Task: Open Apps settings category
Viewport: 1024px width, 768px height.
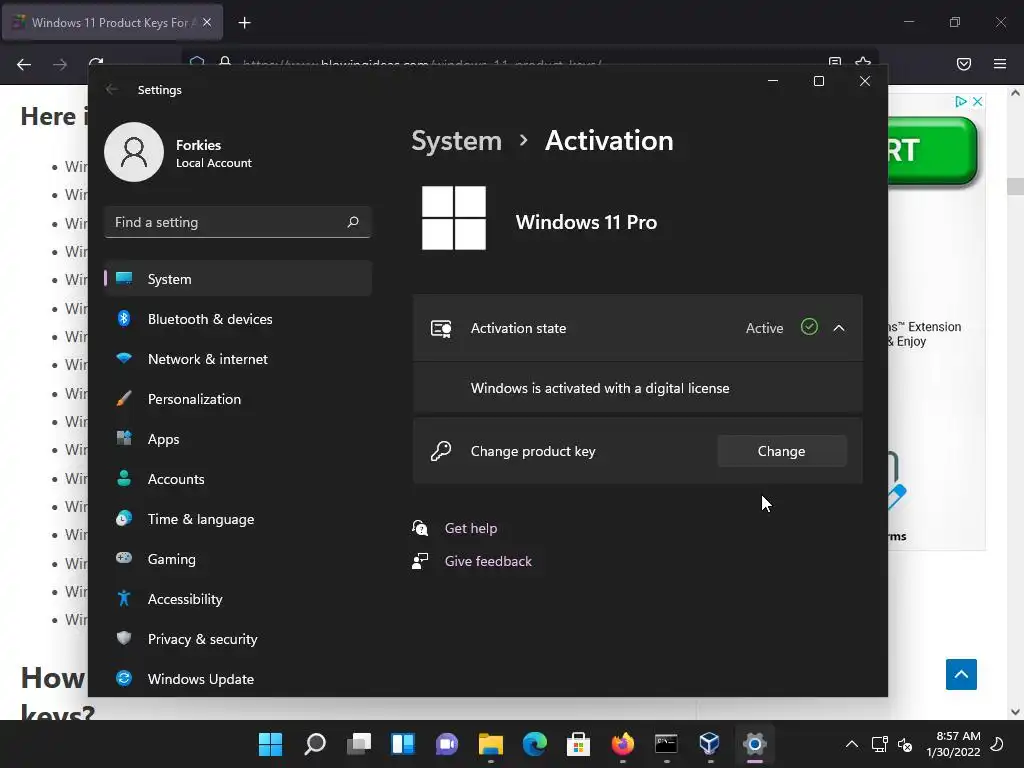Action: click(x=238, y=439)
